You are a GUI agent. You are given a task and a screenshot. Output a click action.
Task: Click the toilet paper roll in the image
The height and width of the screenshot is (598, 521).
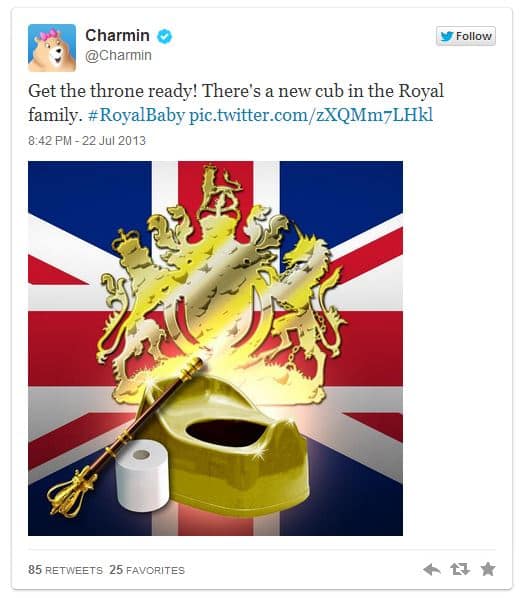142,475
